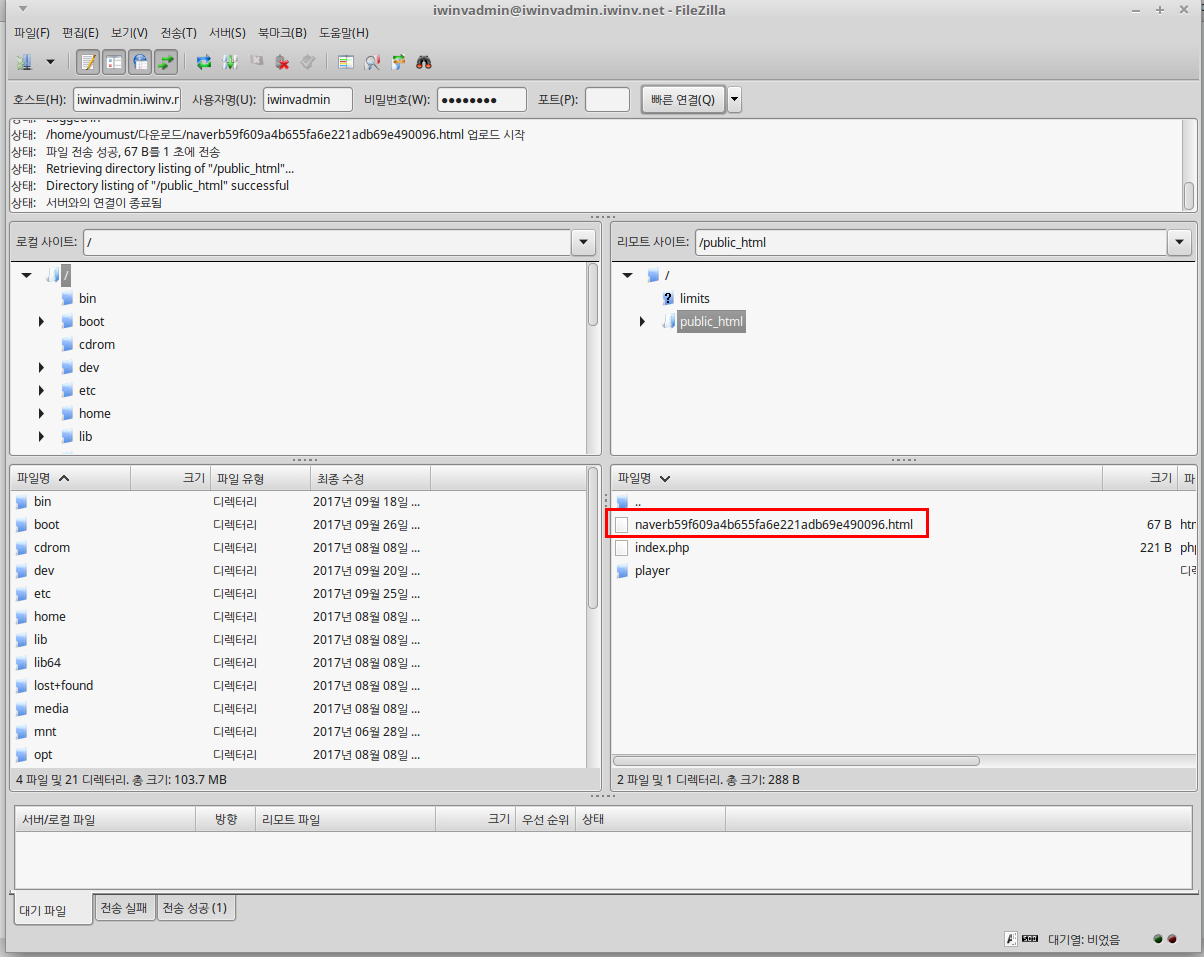
Task: Click the grayed-out cancel operation icon
Action: 256,62
